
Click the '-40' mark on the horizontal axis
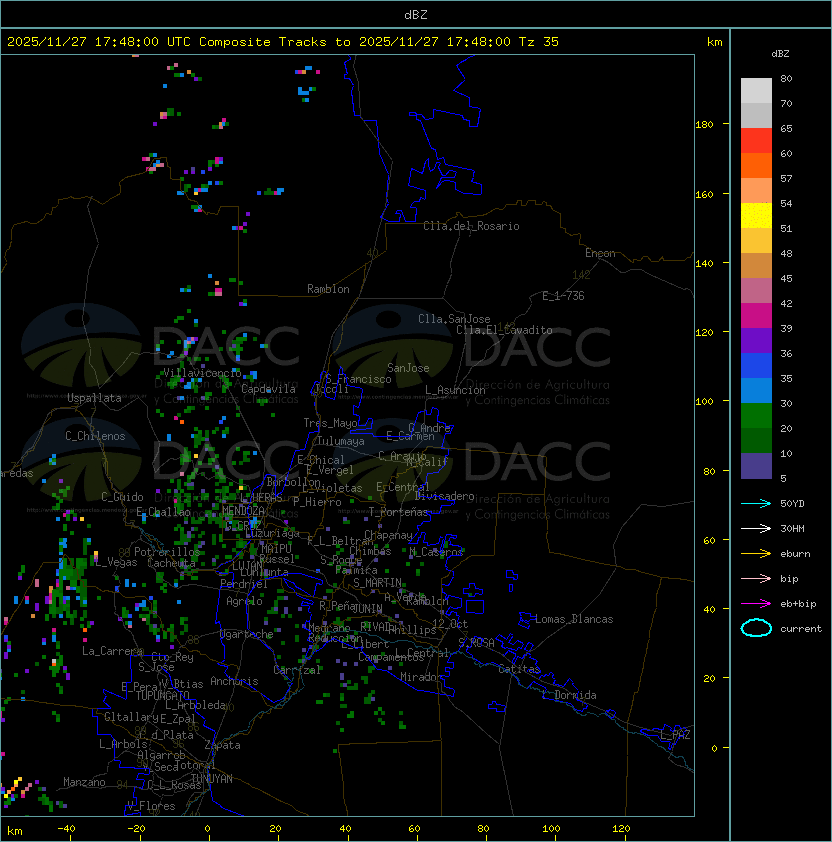(66, 829)
